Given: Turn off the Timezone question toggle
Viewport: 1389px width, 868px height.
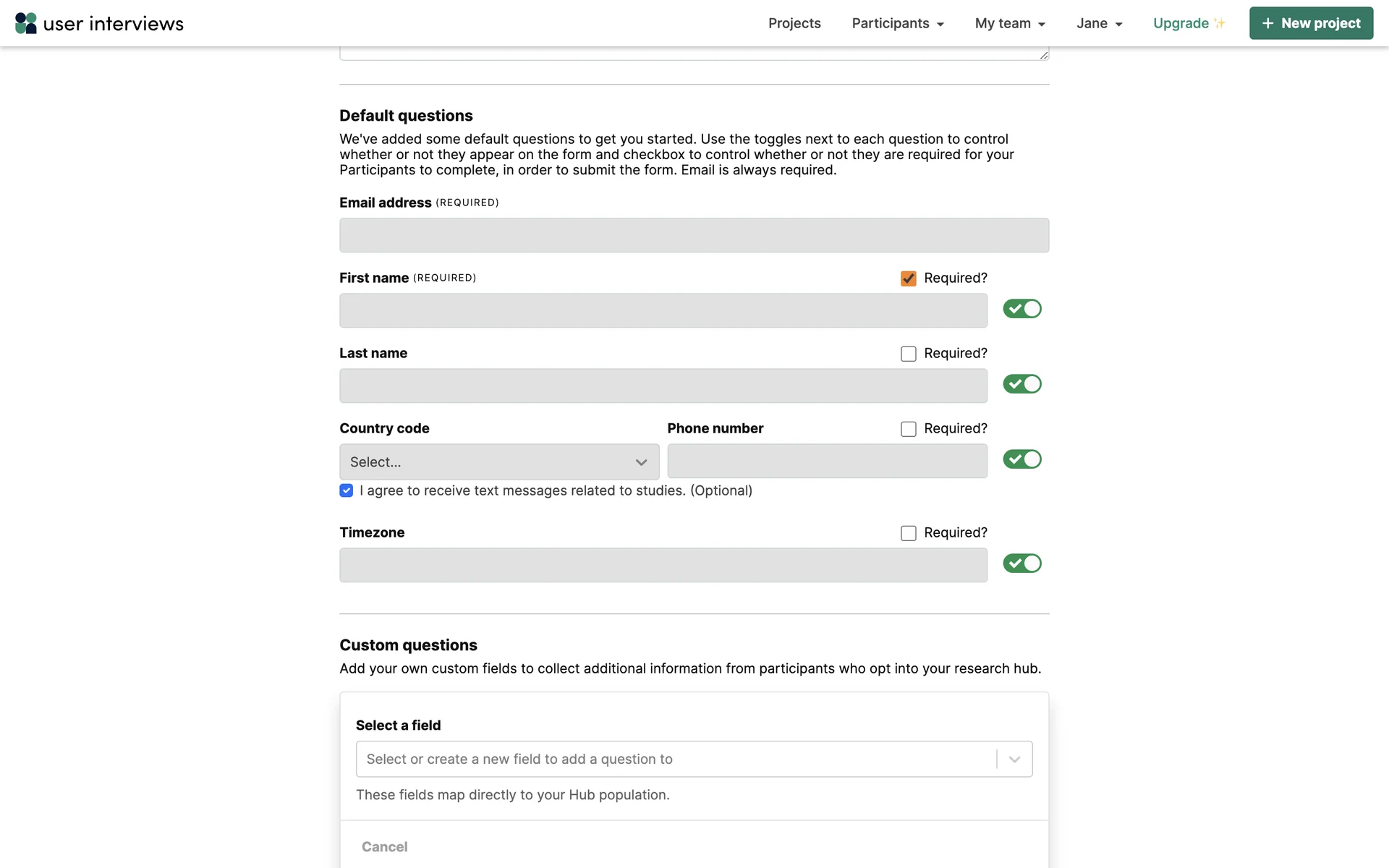Looking at the screenshot, I should tap(1021, 563).
